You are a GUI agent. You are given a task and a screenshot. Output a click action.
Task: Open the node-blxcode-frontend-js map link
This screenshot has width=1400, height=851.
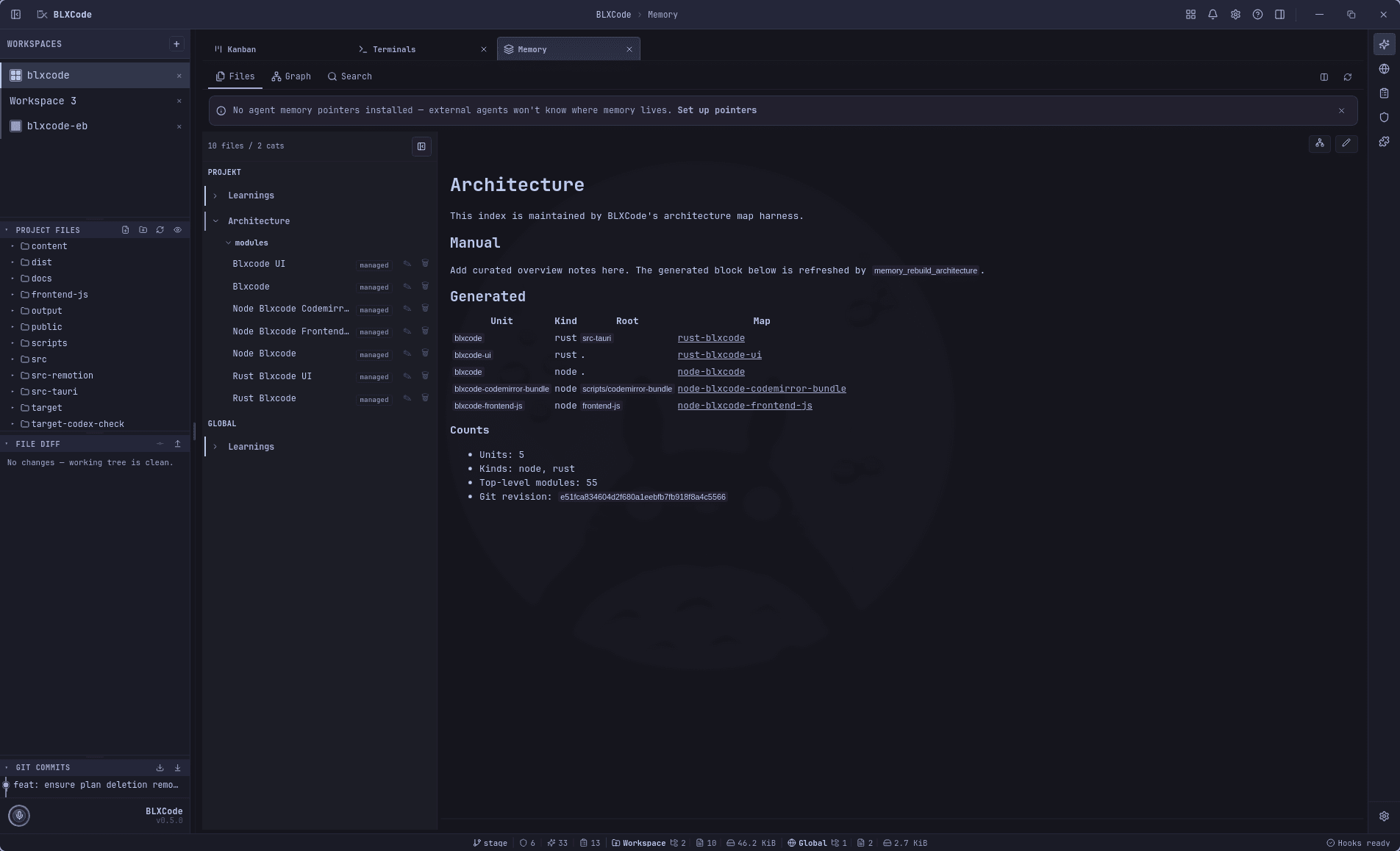745,406
